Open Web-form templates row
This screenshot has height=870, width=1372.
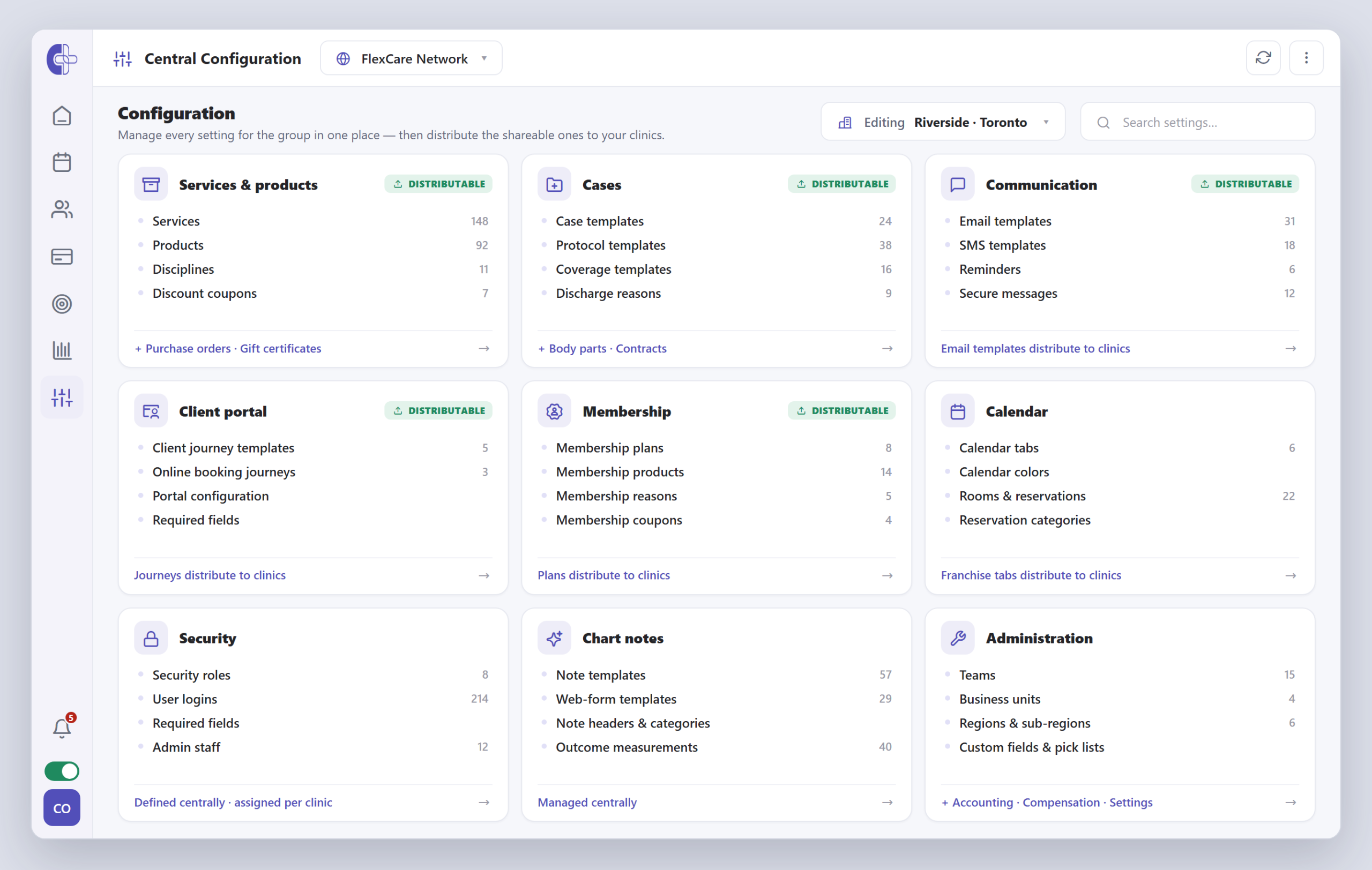click(x=716, y=699)
